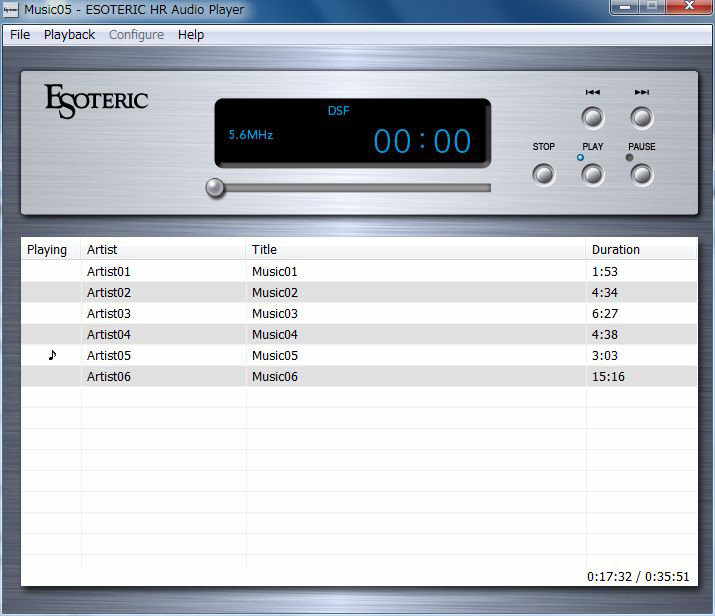
Task: Click the next track button
Action: pos(642,118)
